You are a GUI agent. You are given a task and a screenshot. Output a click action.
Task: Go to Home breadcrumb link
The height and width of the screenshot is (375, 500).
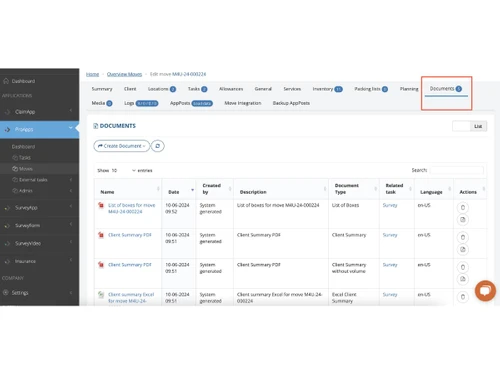(x=92, y=74)
